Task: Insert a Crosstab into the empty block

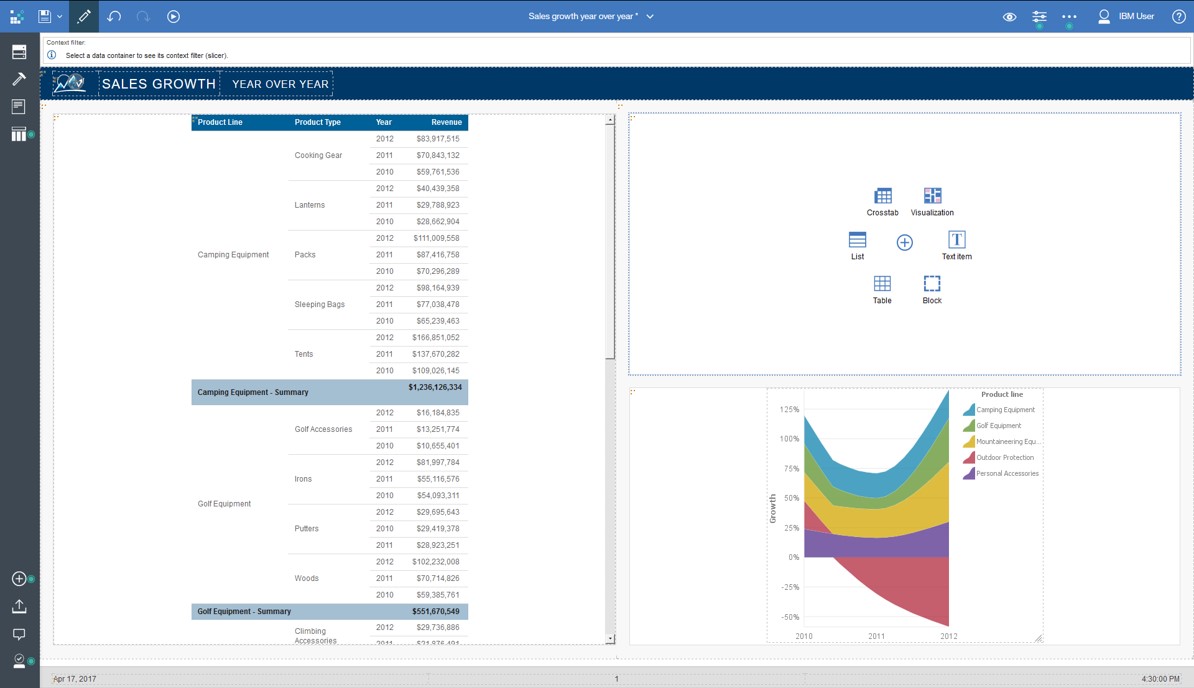Action: (883, 202)
